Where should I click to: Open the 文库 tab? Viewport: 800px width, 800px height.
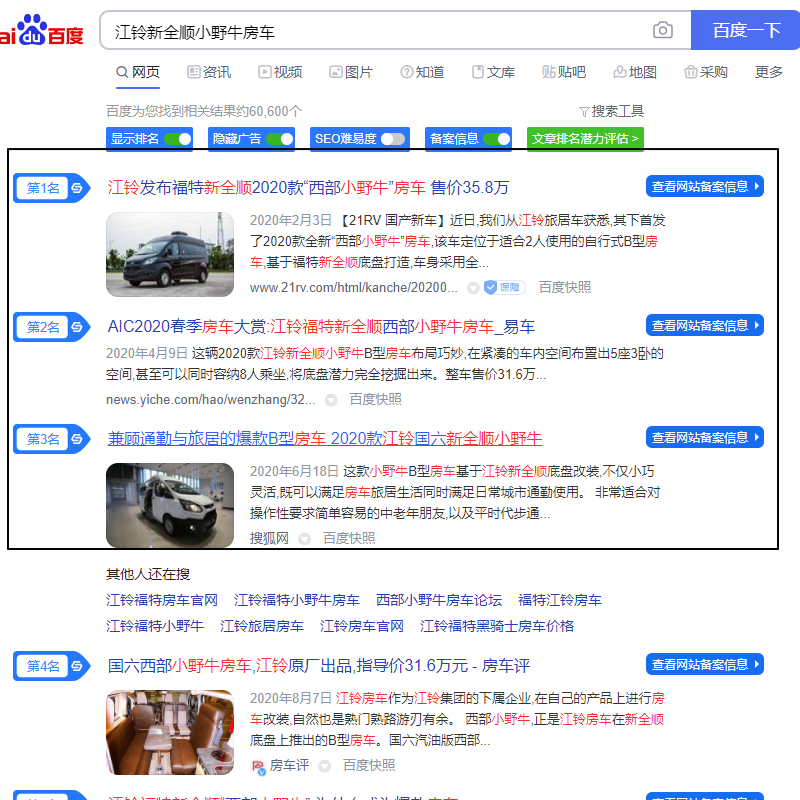tap(493, 72)
